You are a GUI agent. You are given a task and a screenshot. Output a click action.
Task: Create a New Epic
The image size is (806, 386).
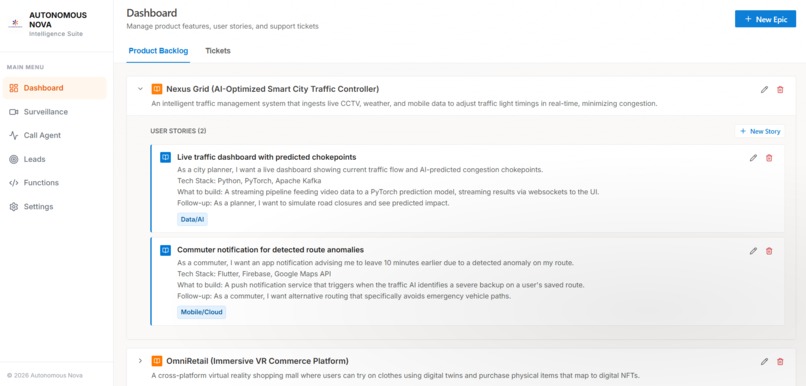click(x=765, y=19)
